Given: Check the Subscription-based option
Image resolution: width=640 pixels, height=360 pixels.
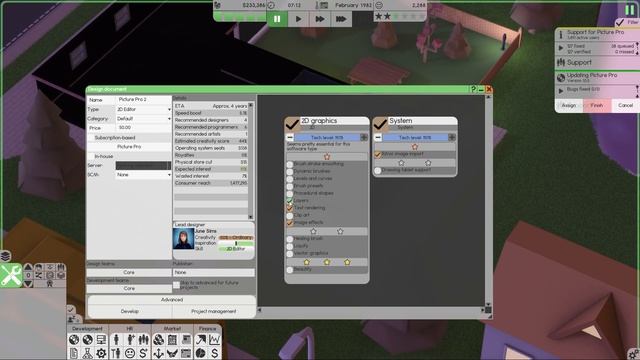Looking at the screenshot, I should point(91,138).
